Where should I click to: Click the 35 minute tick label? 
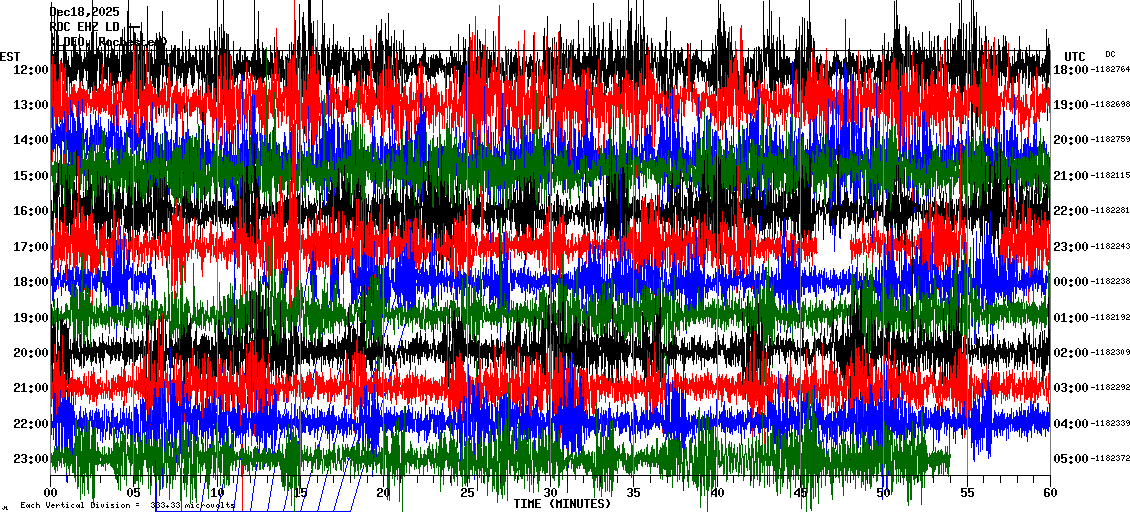pos(634,493)
